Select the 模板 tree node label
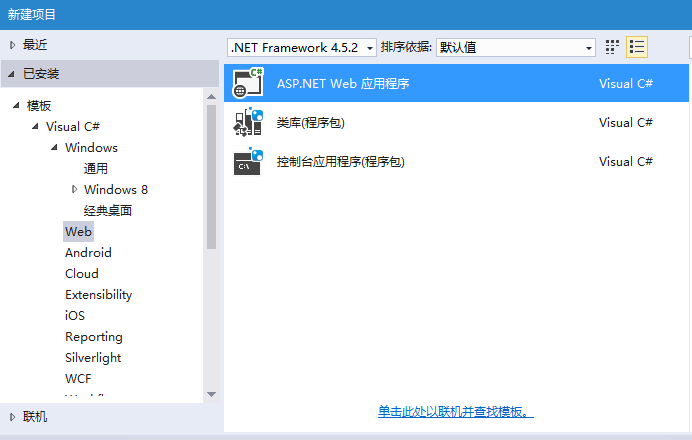Viewport: 692px width, 440px height. tap(39, 105)
